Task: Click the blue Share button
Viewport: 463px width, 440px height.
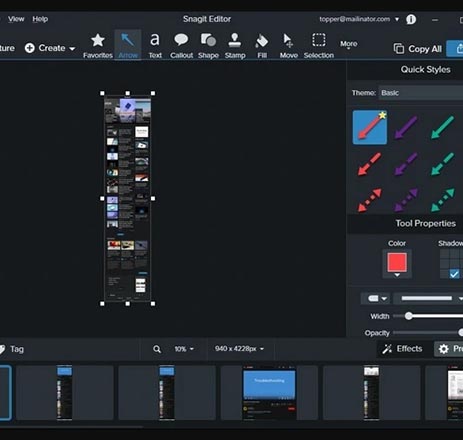Action: click(x=455, y=49)
